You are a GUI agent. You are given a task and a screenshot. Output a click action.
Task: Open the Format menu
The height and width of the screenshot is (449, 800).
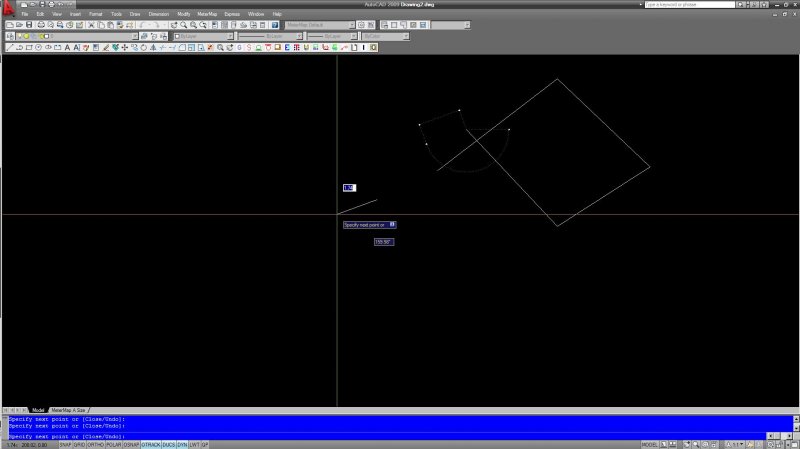pyautogui.click(x=95, y=14)
